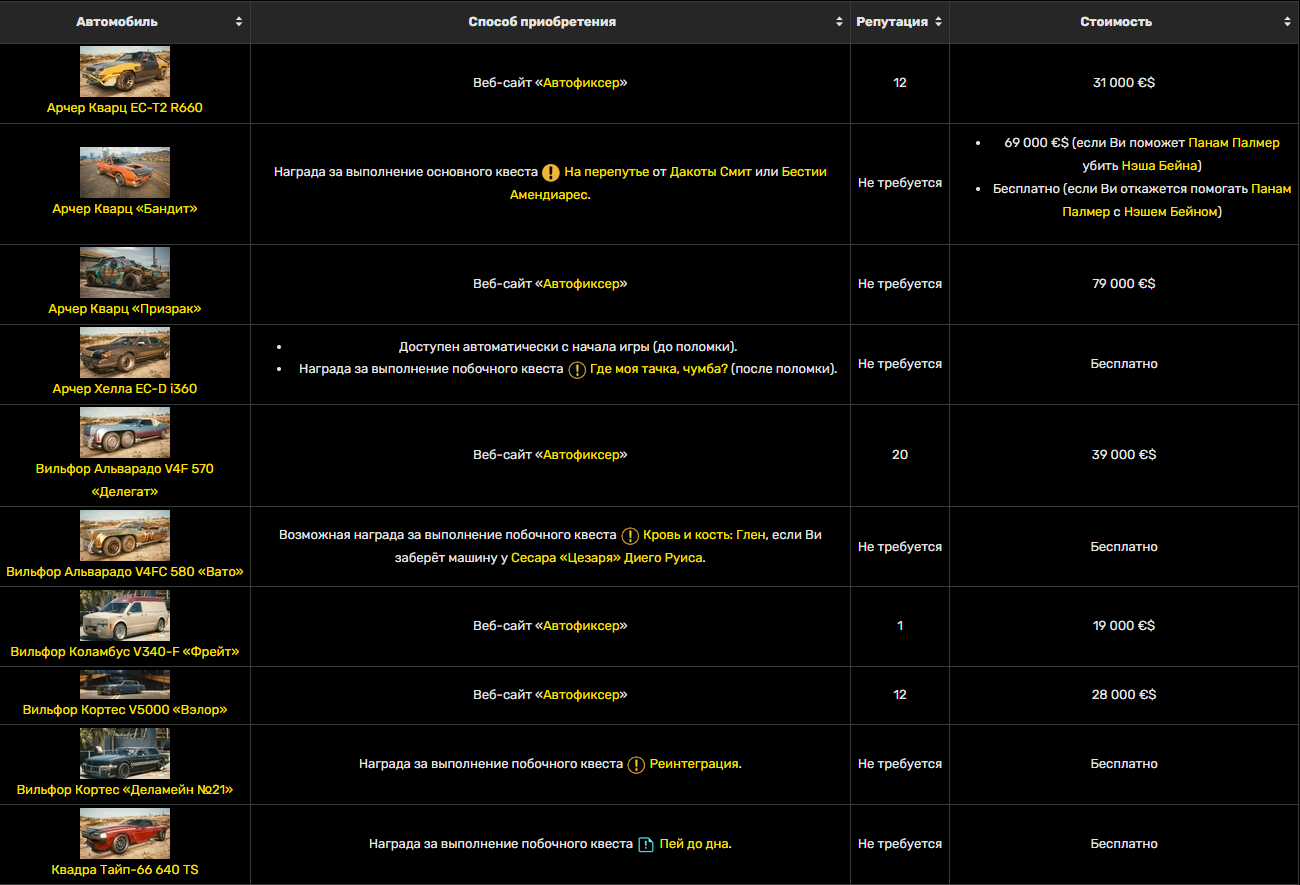1300x885 pixels.
Task: Select price 79 000 €$ cell
Action: click(x=1124, y=284)
